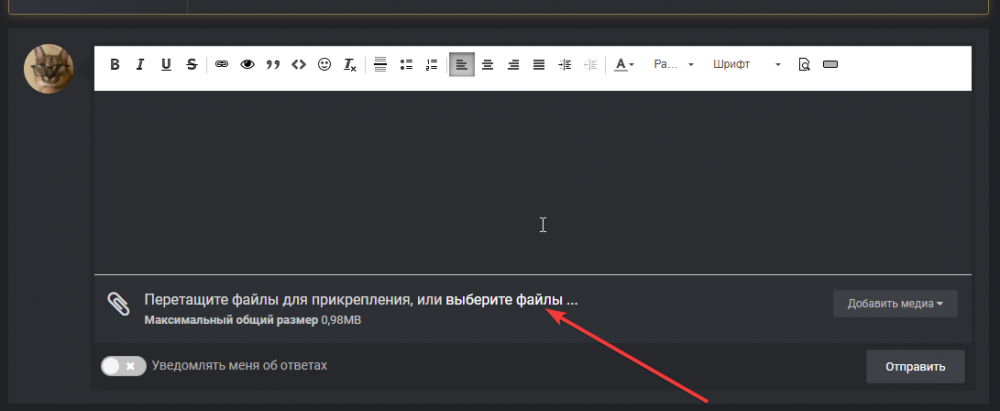Insert a link with the chain icon
The height and width of the screenshot is (411, 1000).
221,65
